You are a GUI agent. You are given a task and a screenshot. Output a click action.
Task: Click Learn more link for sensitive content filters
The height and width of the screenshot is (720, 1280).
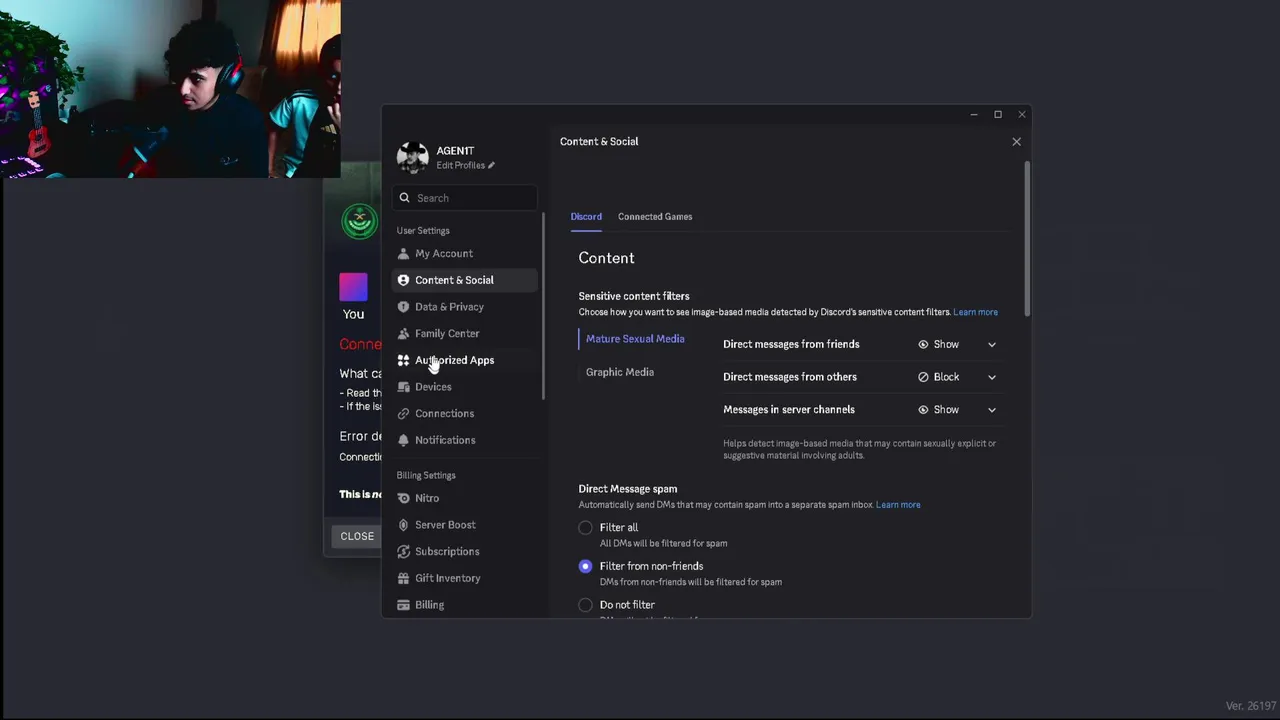pos(975,312)
